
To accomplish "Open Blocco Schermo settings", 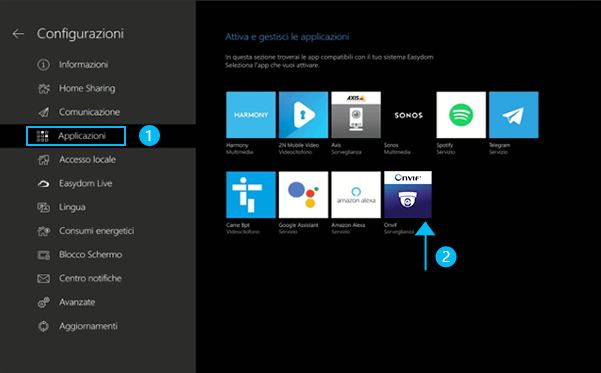I will [x=90, y=255].
